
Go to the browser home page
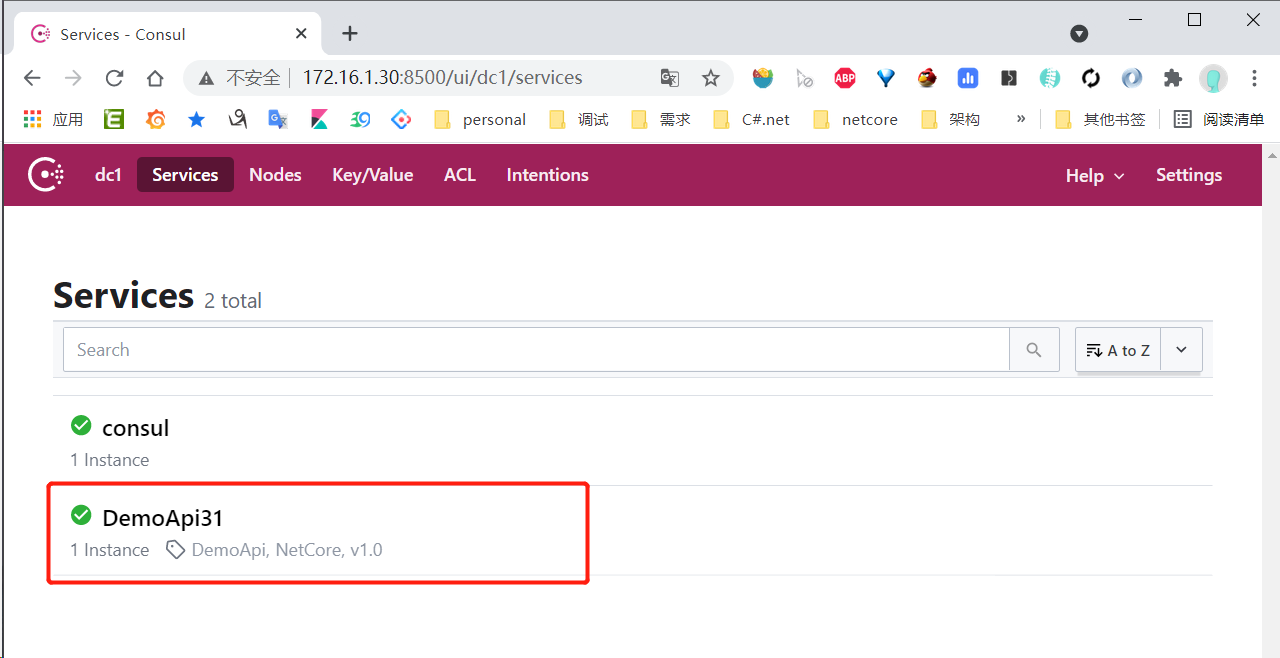point(155,78)
